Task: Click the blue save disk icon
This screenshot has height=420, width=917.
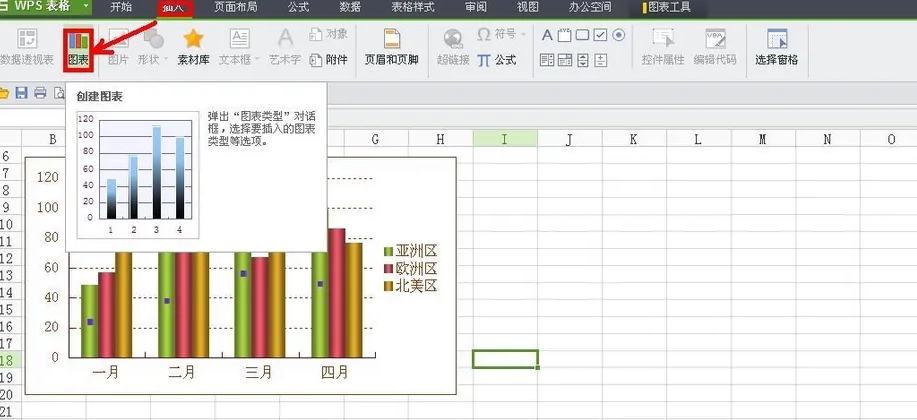Action: pos(22,92)
